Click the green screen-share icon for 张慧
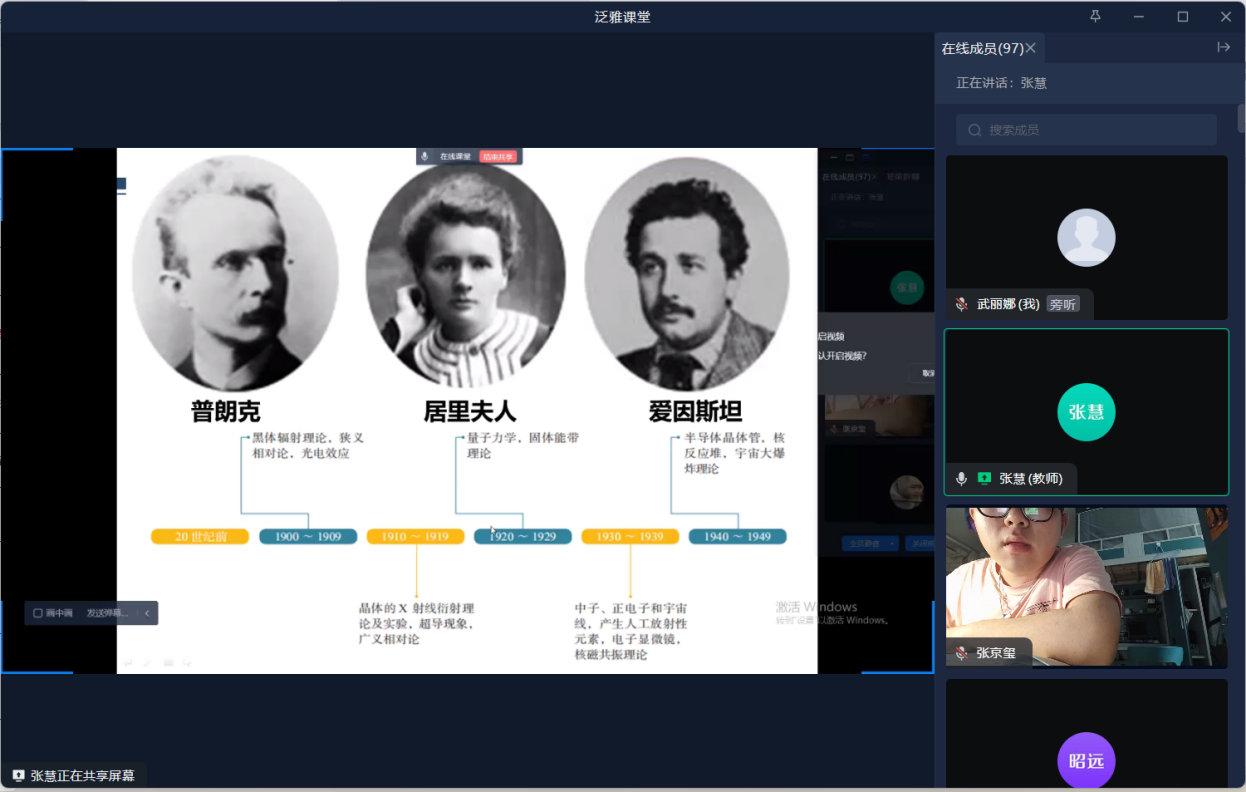The height and width of the screenshot is (792, 1246). click(984, 479)
